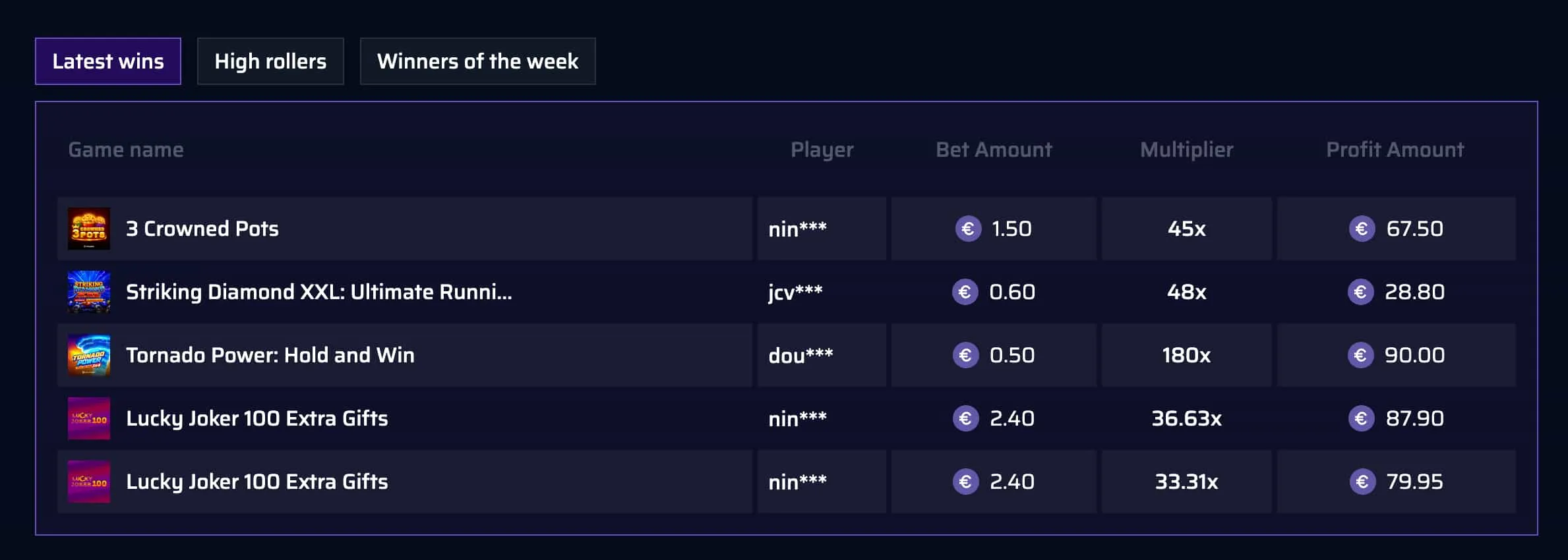Click the euro icon beside 28.80 profit
Image resolution: width=1568 pixels, height=560 pixels.
(1360, 292)
